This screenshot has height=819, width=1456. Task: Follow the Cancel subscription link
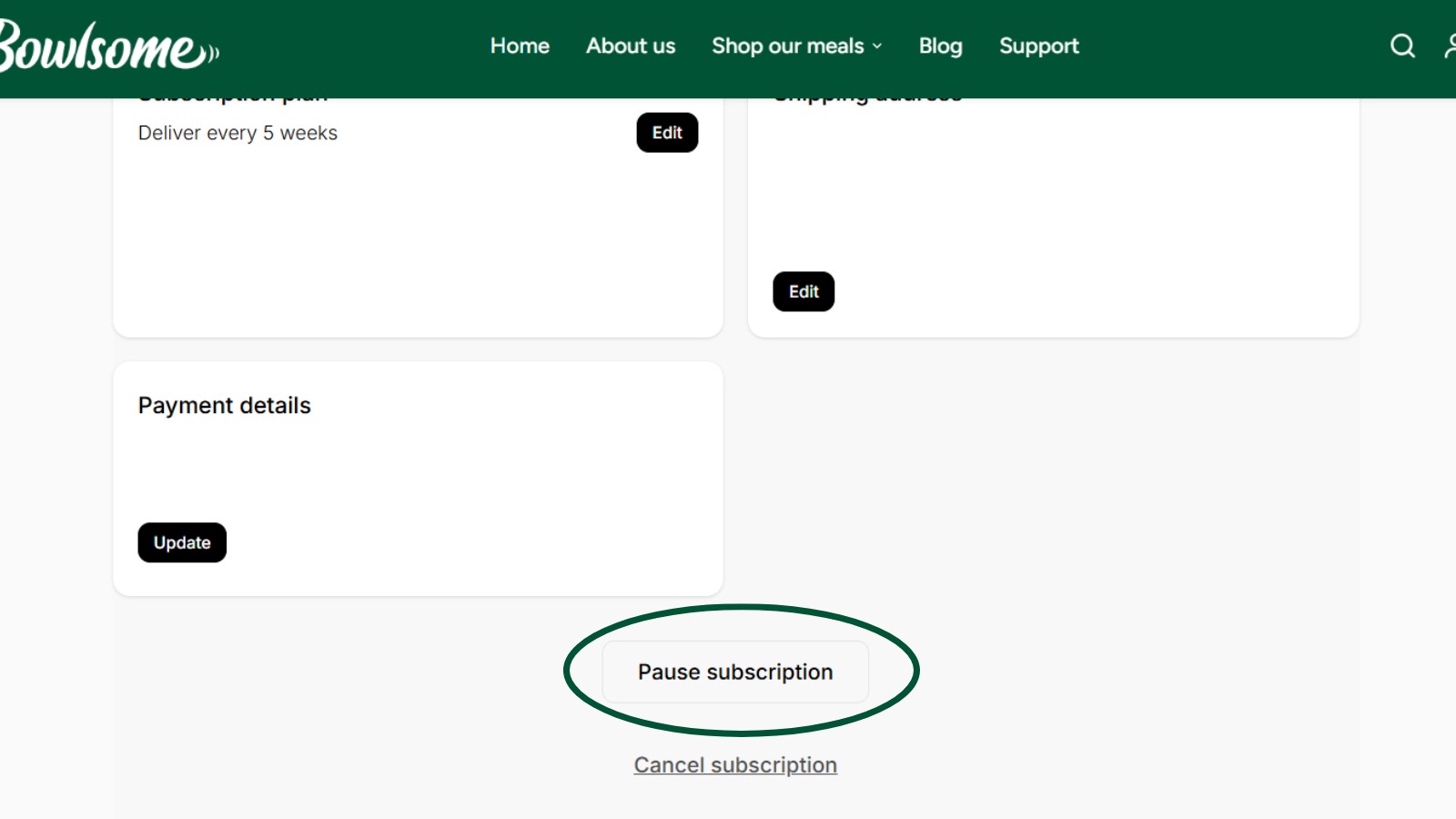(x=735, y=765)
